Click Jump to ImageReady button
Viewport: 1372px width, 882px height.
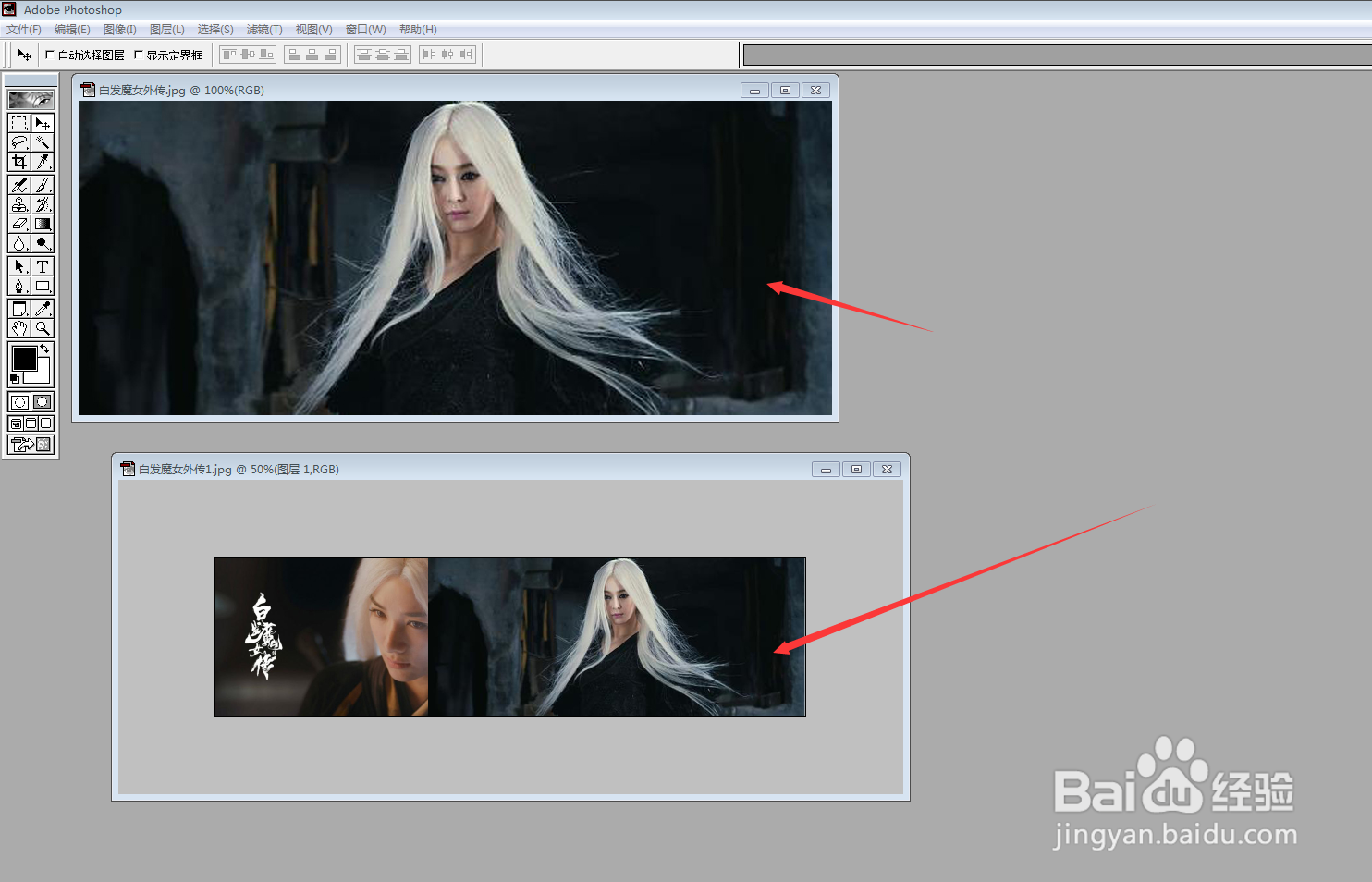click(x=31, y=444)
